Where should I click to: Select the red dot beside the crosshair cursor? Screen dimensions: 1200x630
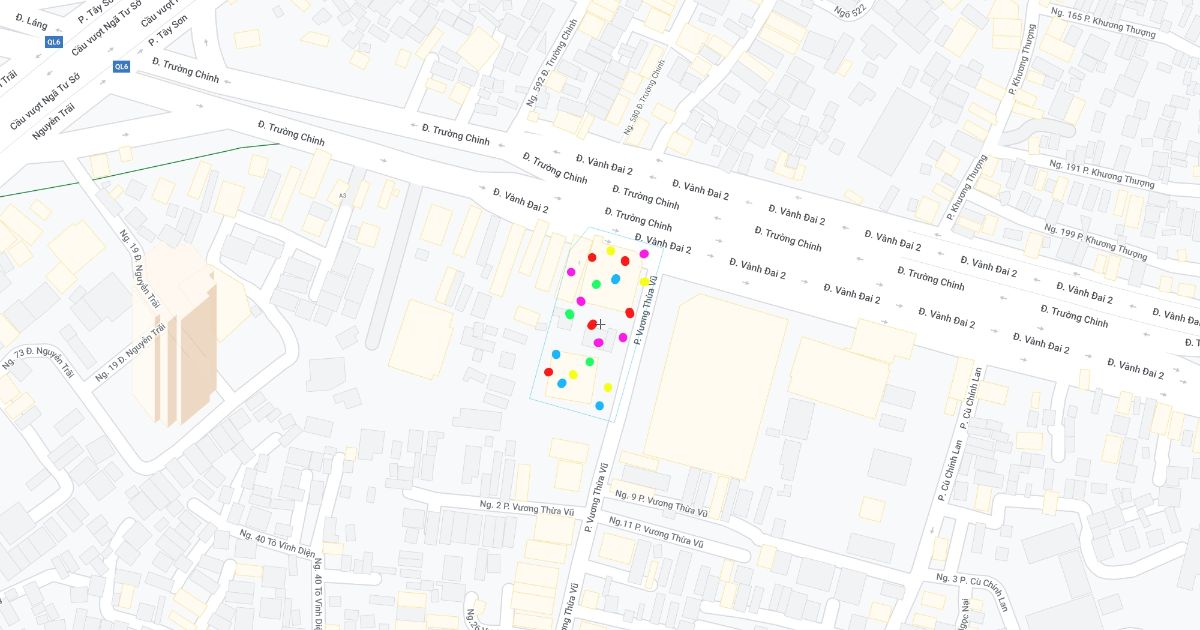pyautogui.click(x=592, y=325)
